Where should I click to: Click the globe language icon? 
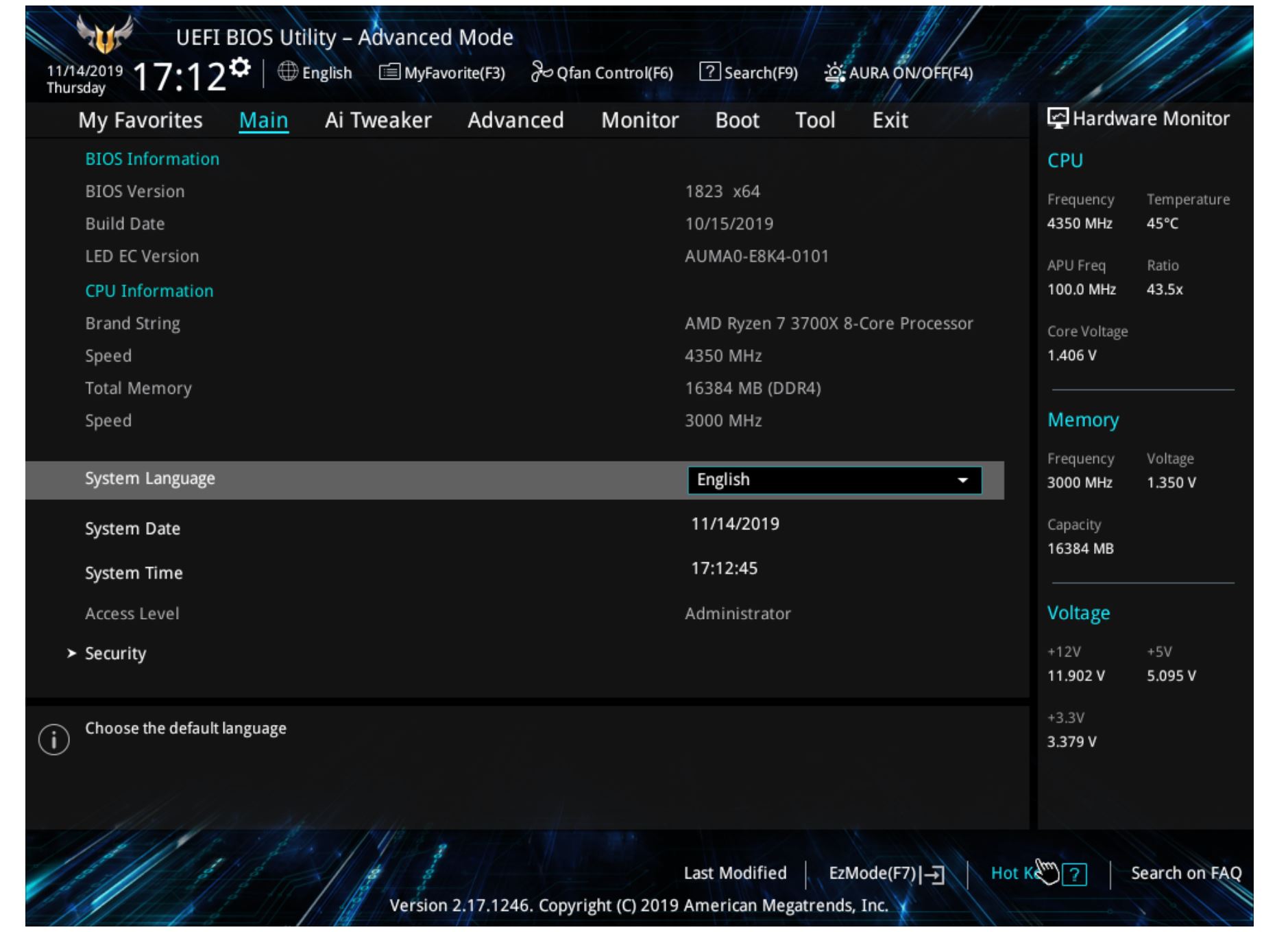point(288,71)
